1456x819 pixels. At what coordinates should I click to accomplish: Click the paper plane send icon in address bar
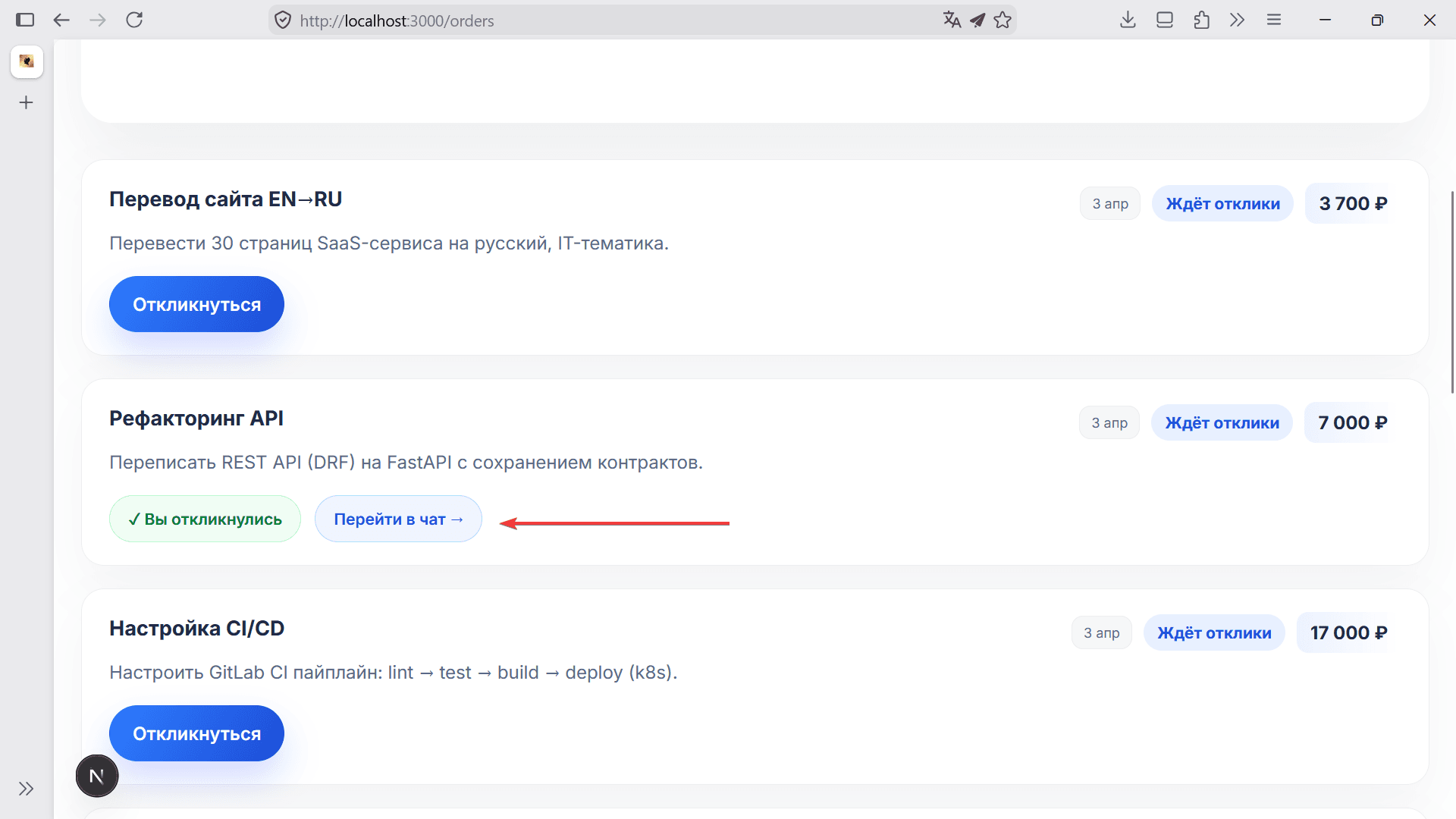tap(977, 20)
